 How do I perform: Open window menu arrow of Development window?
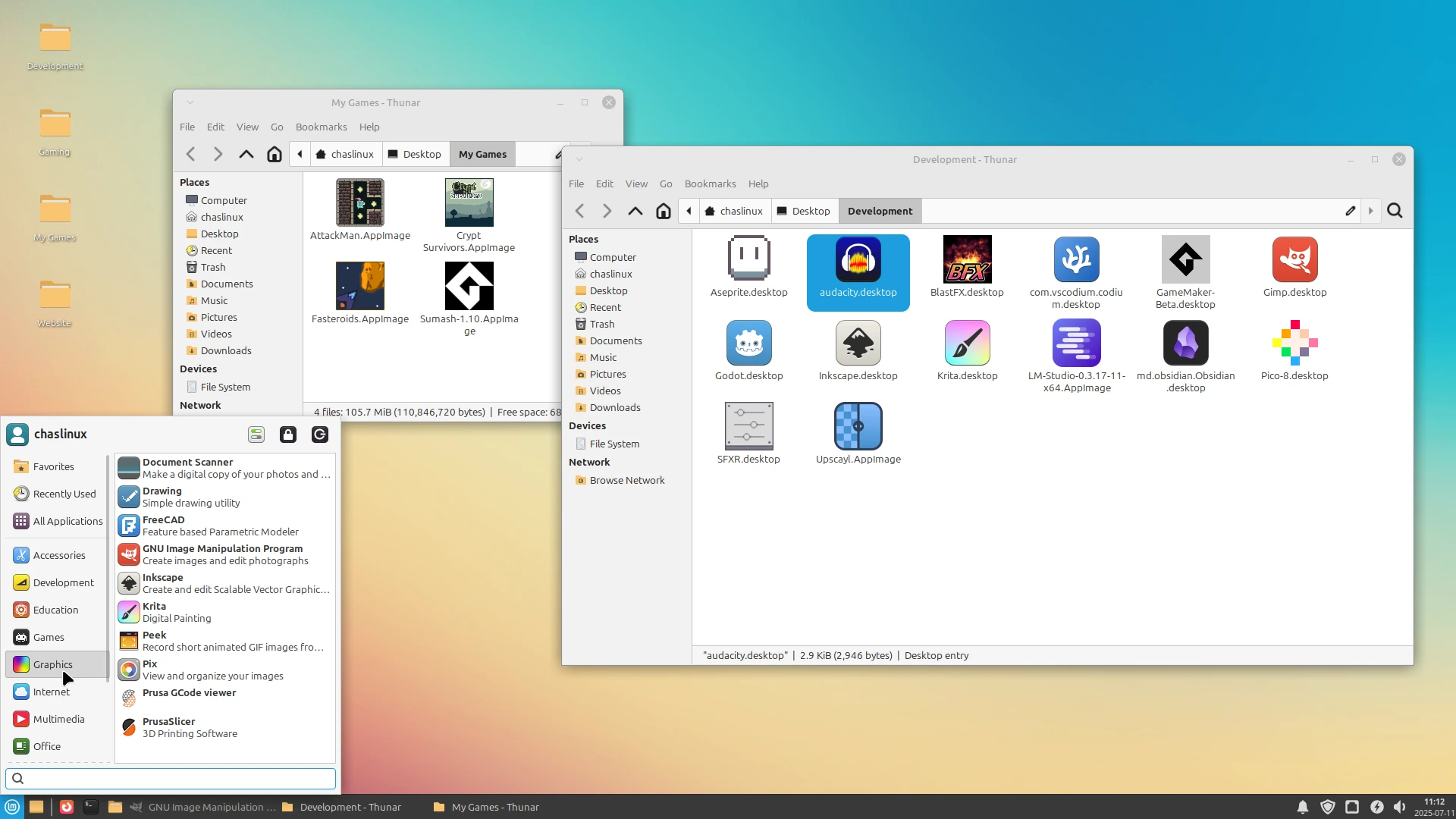point(579,159)
